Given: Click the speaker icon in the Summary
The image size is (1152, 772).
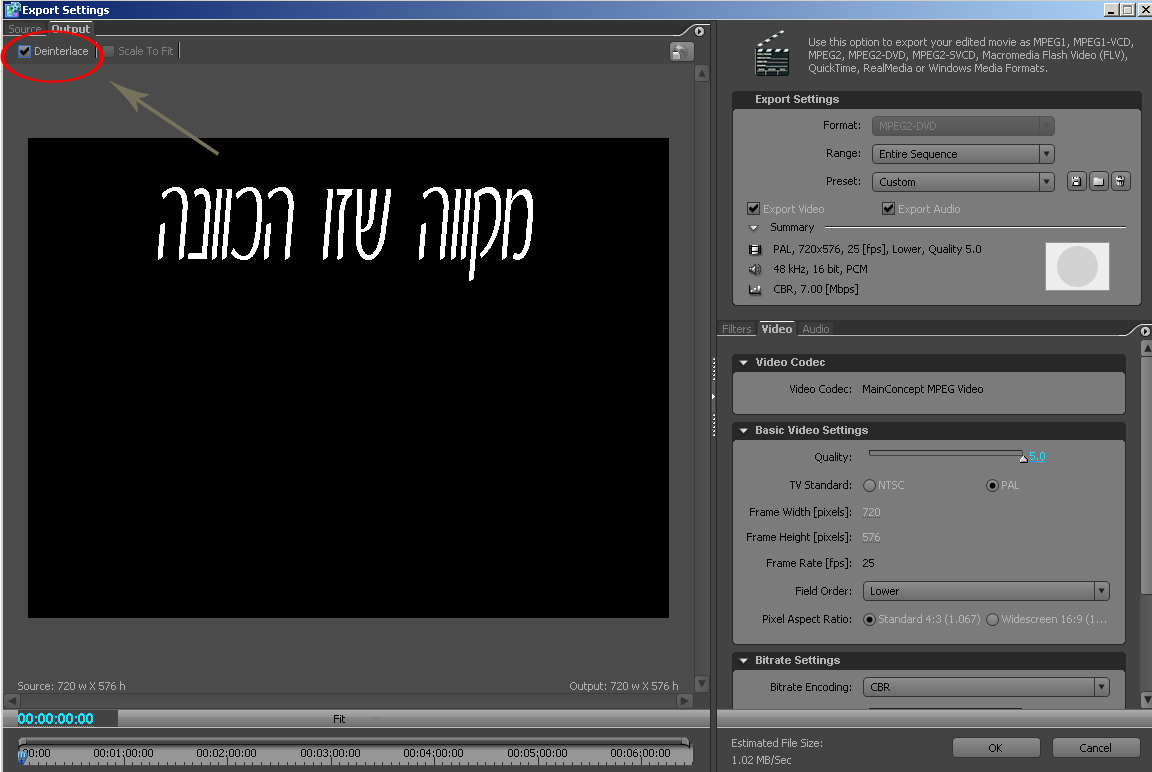Looking at the screenshot, I should tap(755, 270).
